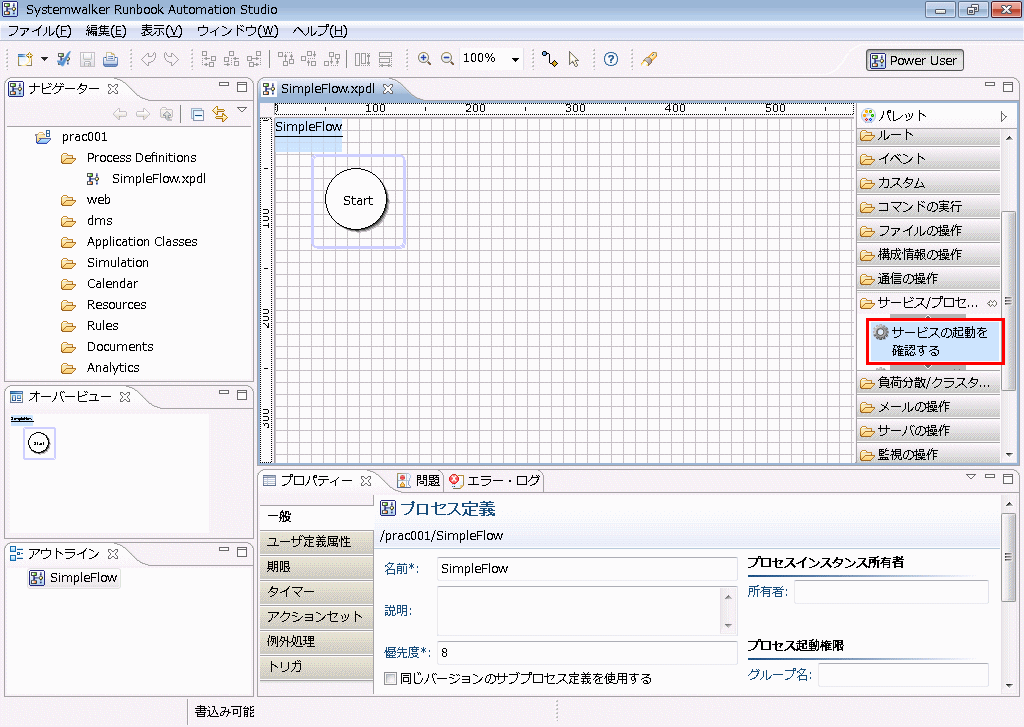Select the arrow connection tool
The width and height of the screenshot is (1024, 727).
point(550,59)
